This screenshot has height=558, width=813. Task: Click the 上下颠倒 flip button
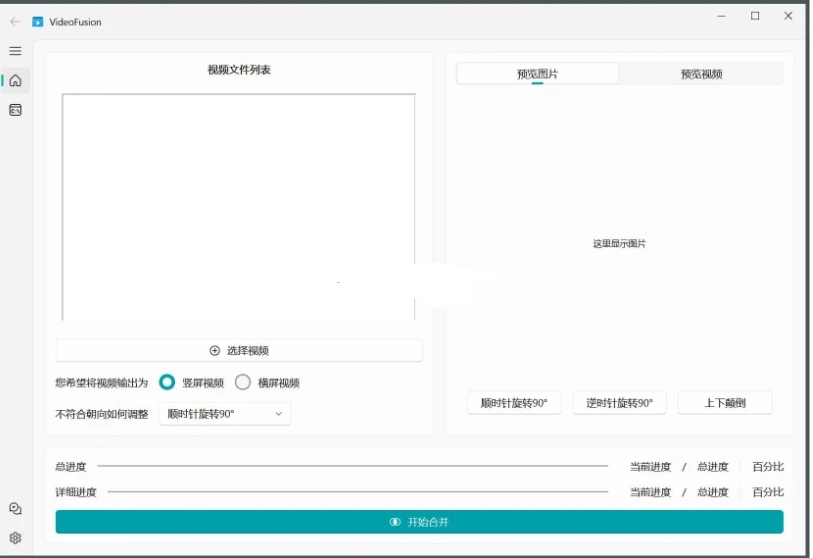725,403
